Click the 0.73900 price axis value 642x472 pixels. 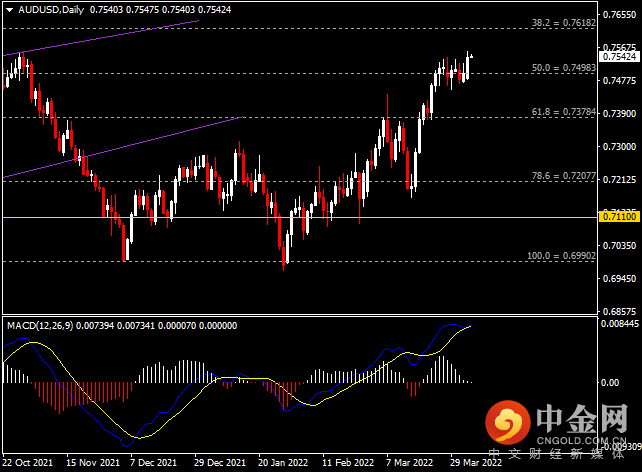click(x=619, y=113)
